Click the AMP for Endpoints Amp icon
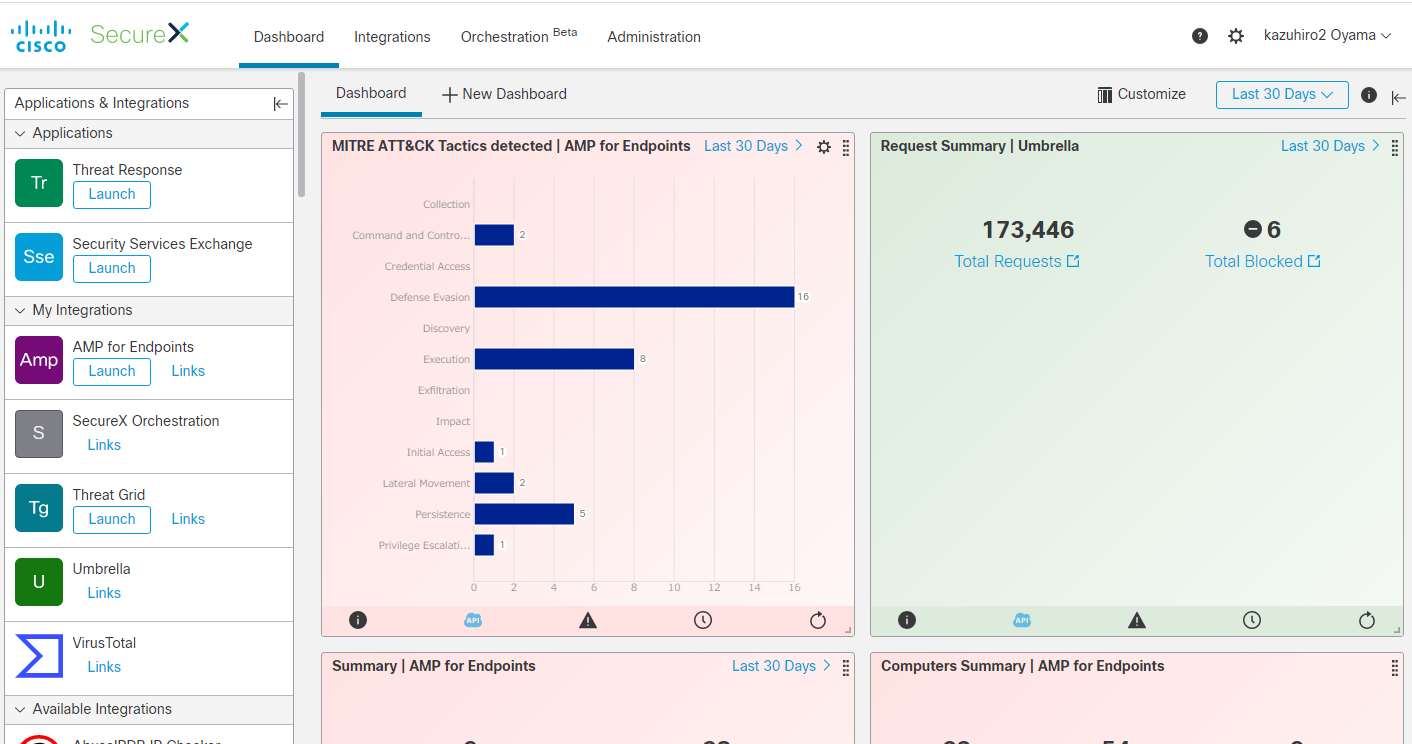The width and height of the screenshot is (1412, 744). tap(39, 360)
